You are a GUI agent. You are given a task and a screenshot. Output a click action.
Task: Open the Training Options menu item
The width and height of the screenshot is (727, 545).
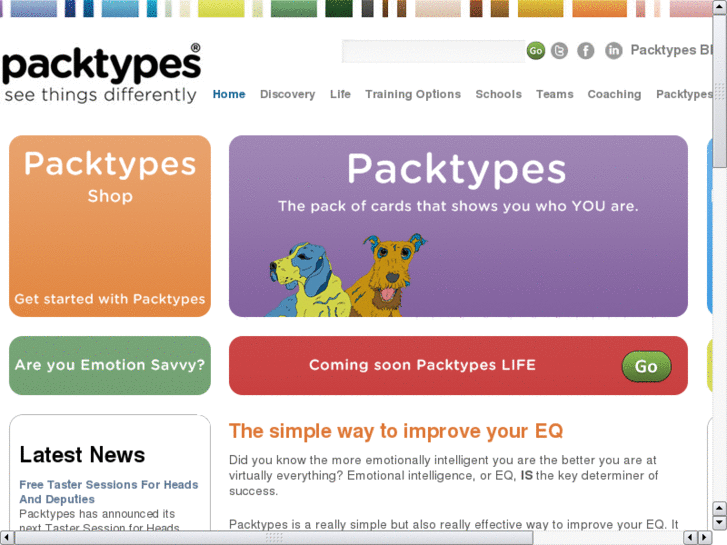[x=413, y=94]
